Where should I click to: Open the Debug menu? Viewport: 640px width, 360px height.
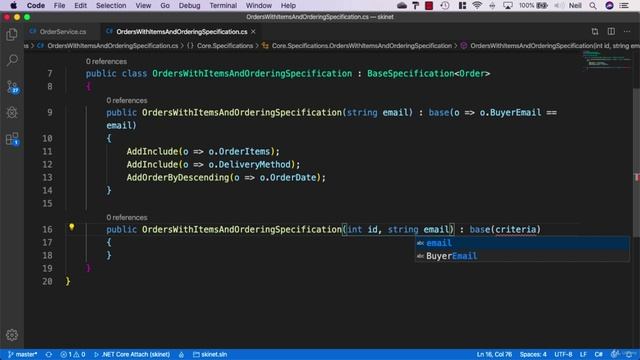click(189, 5)
